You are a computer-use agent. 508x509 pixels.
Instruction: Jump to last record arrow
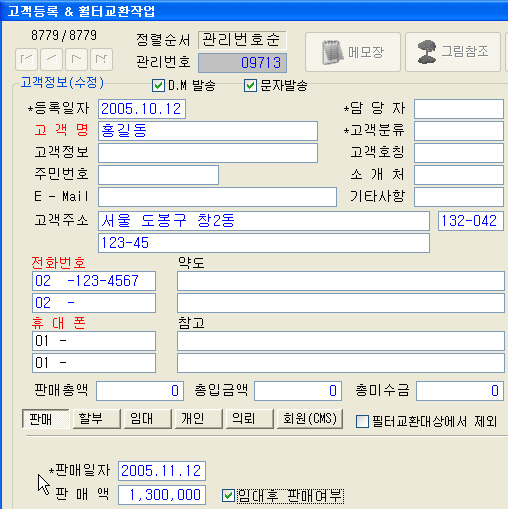(102, 60)
